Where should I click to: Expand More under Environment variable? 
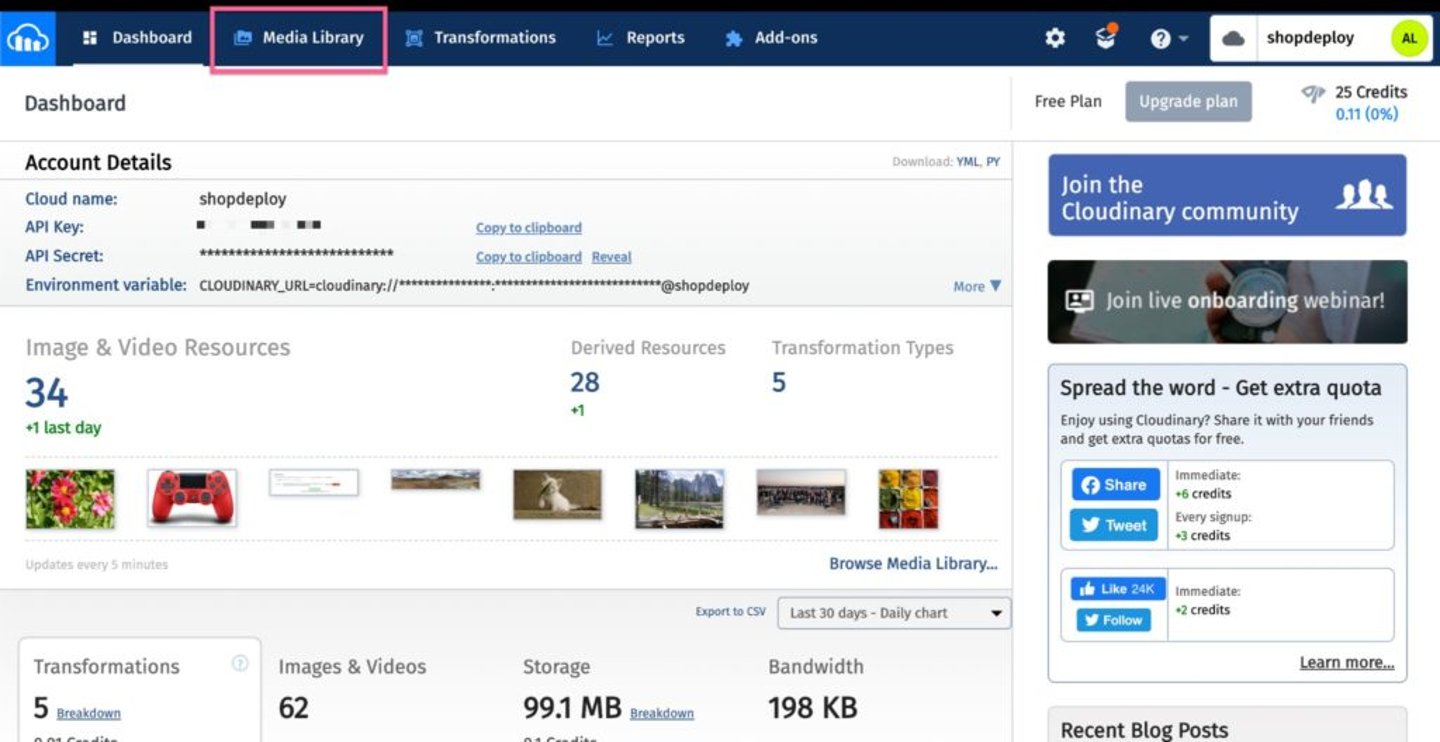coord(975,286)
